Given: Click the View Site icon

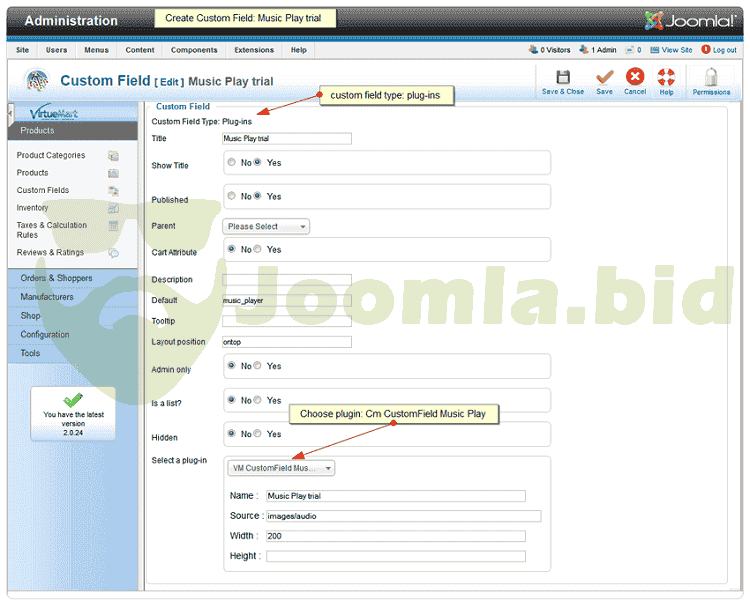Looking at the screenshot, I should click(x=655, y=50).
